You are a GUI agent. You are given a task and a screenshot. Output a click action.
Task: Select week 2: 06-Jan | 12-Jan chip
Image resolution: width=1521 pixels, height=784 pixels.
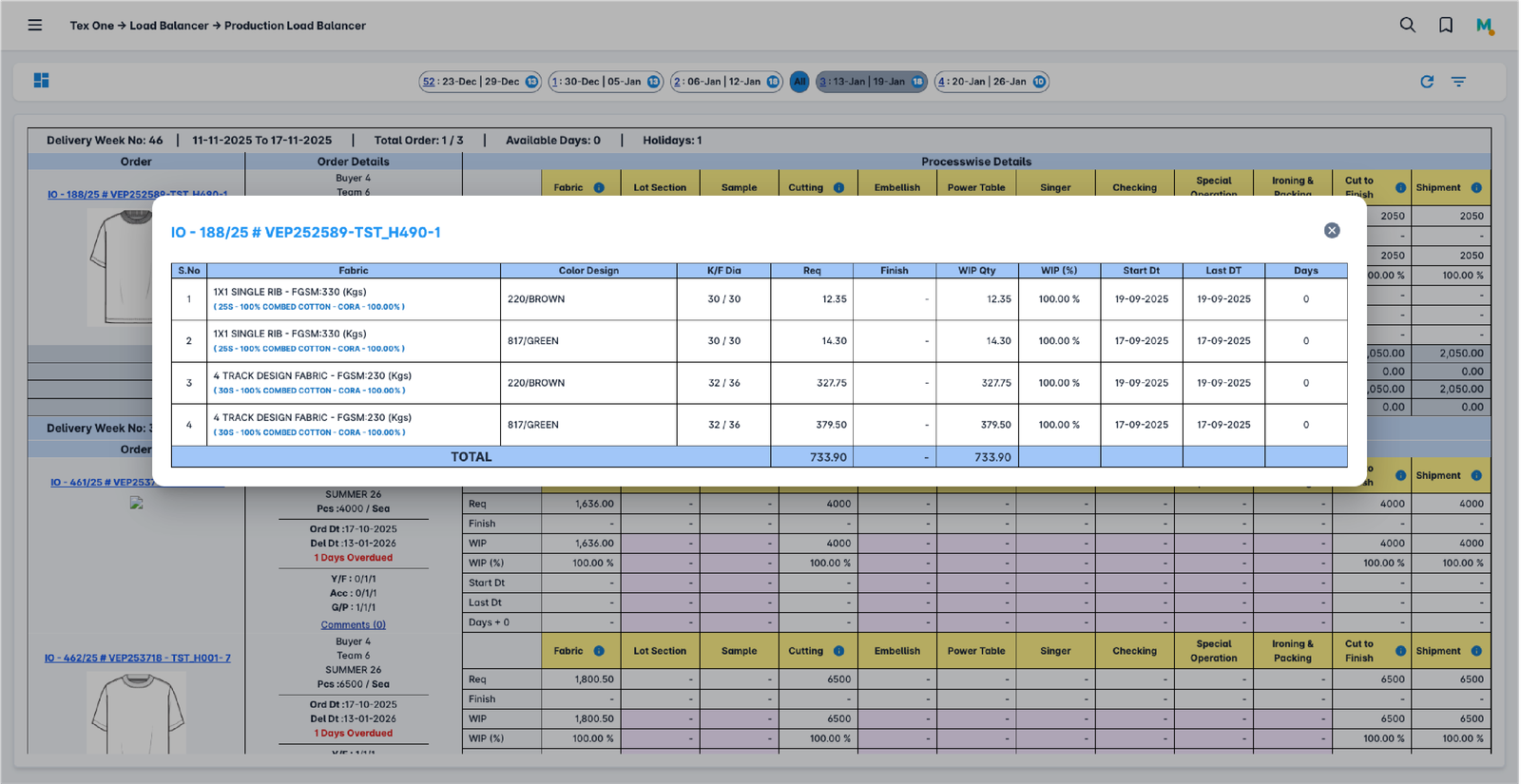coord(725,82)
